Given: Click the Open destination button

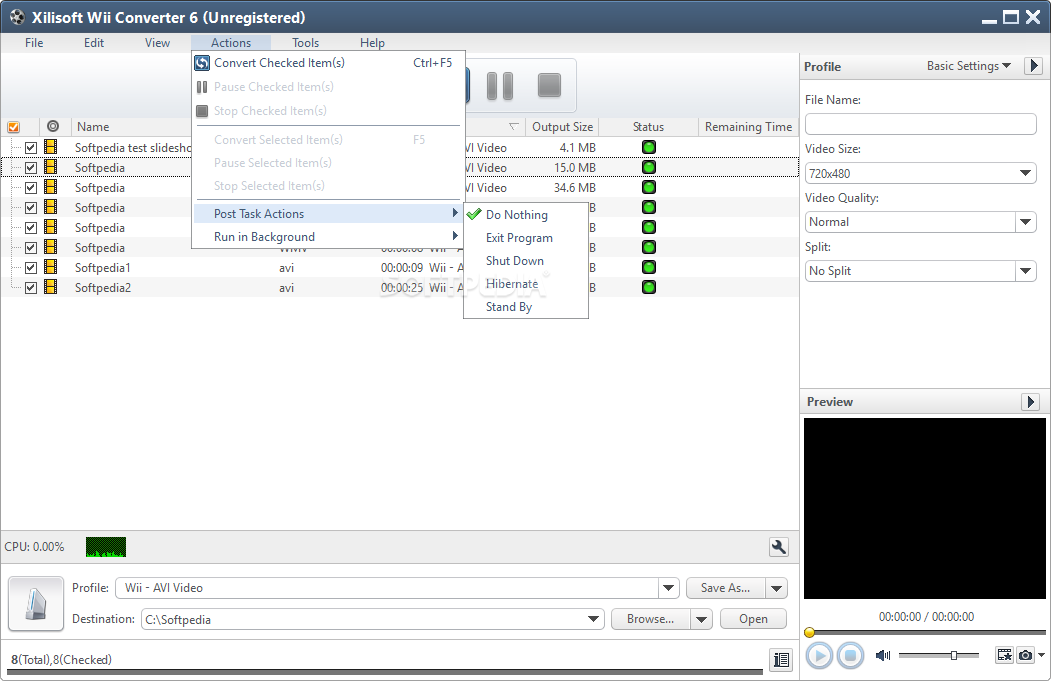Looking at the screenshot, I should pos(753,619).
